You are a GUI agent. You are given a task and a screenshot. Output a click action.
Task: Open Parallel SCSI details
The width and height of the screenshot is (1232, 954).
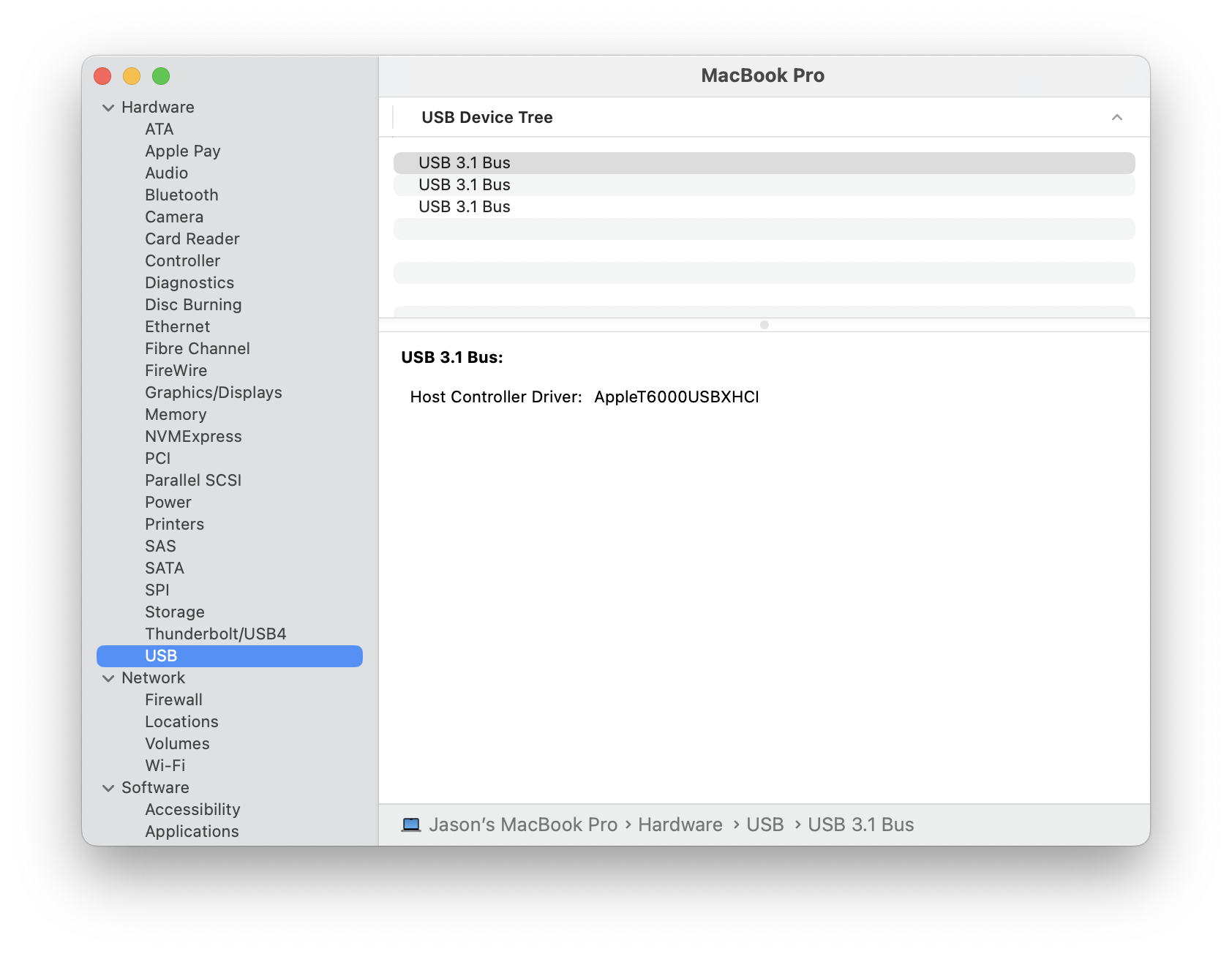tap(193, 481)
